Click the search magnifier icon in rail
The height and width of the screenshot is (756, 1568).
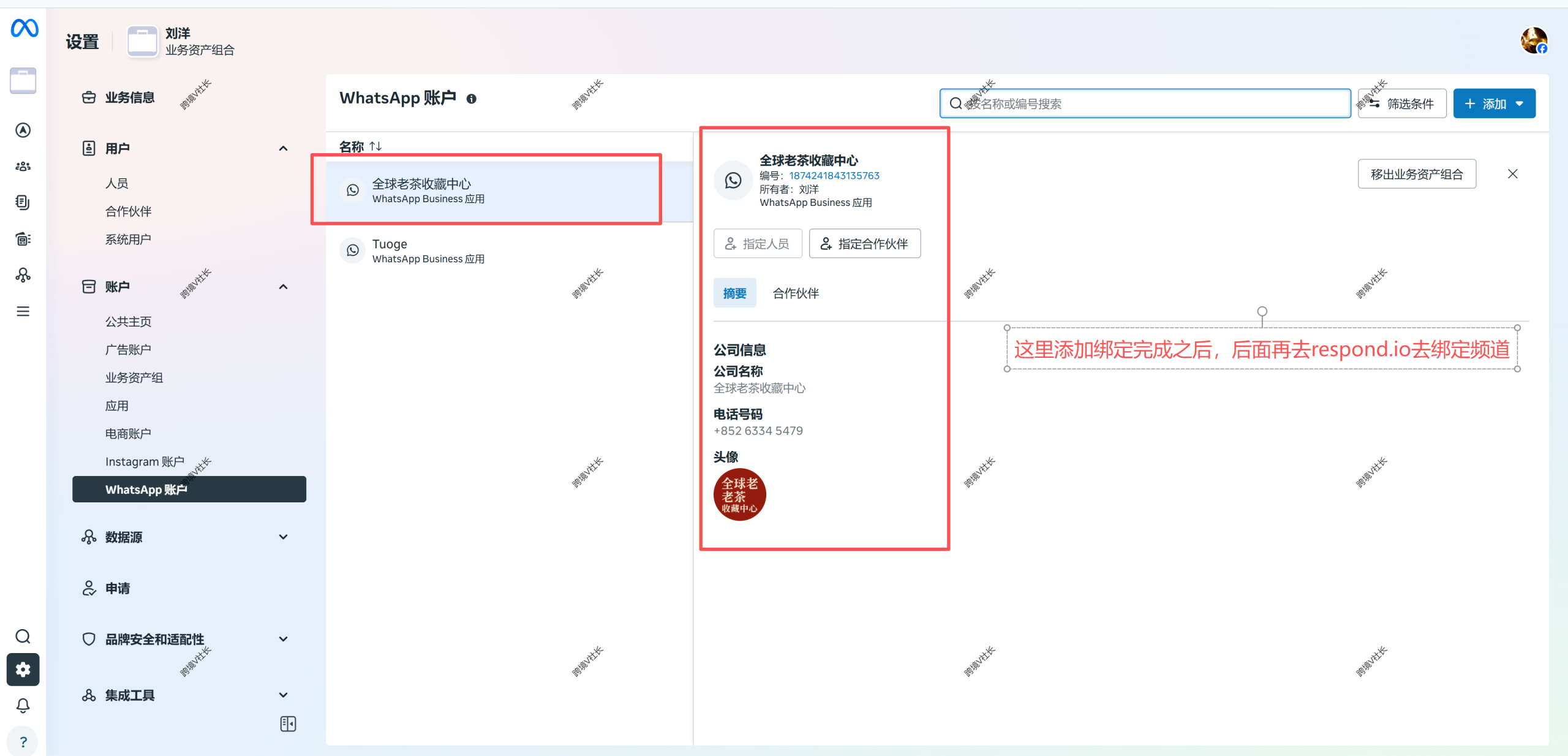[23, 637]
